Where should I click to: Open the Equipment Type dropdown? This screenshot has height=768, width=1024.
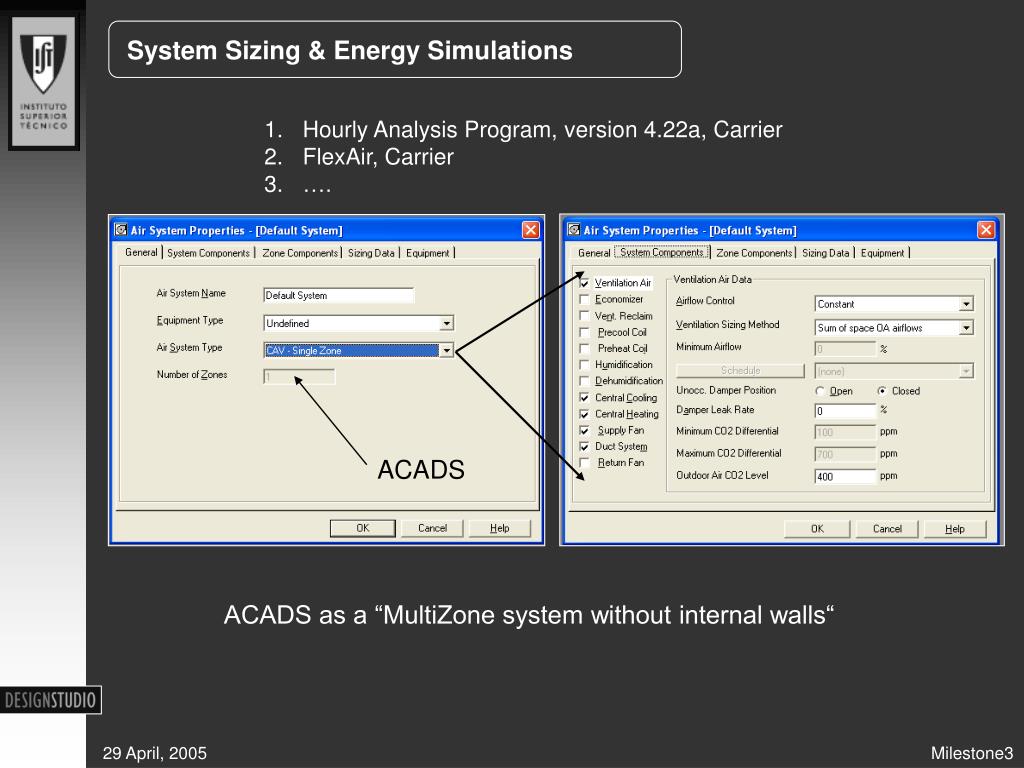coord(446,323)
